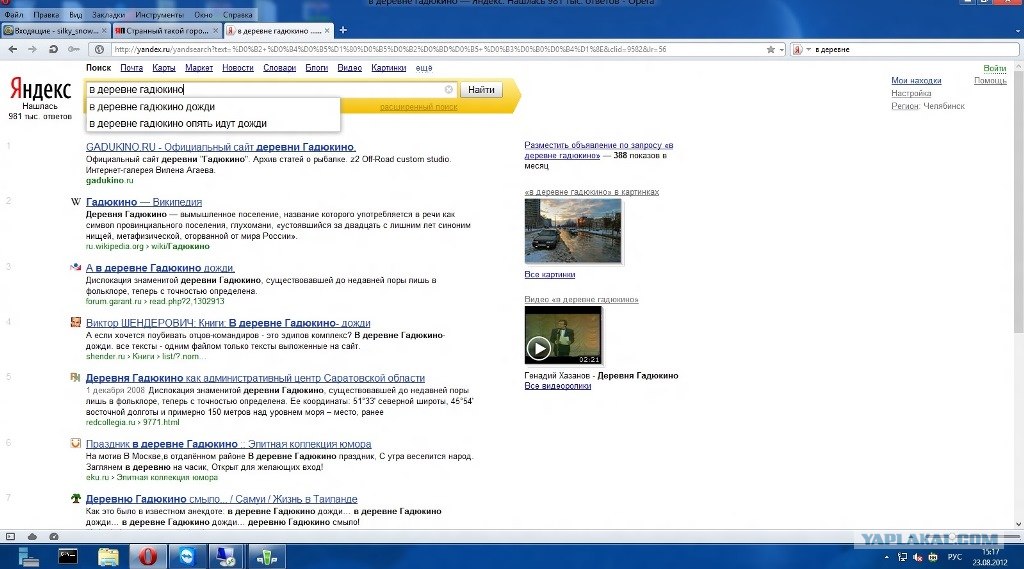Click the browser Back arrow button
Image resolution: width=1024 pixels, height=569 pixels.
click(13, 49)
